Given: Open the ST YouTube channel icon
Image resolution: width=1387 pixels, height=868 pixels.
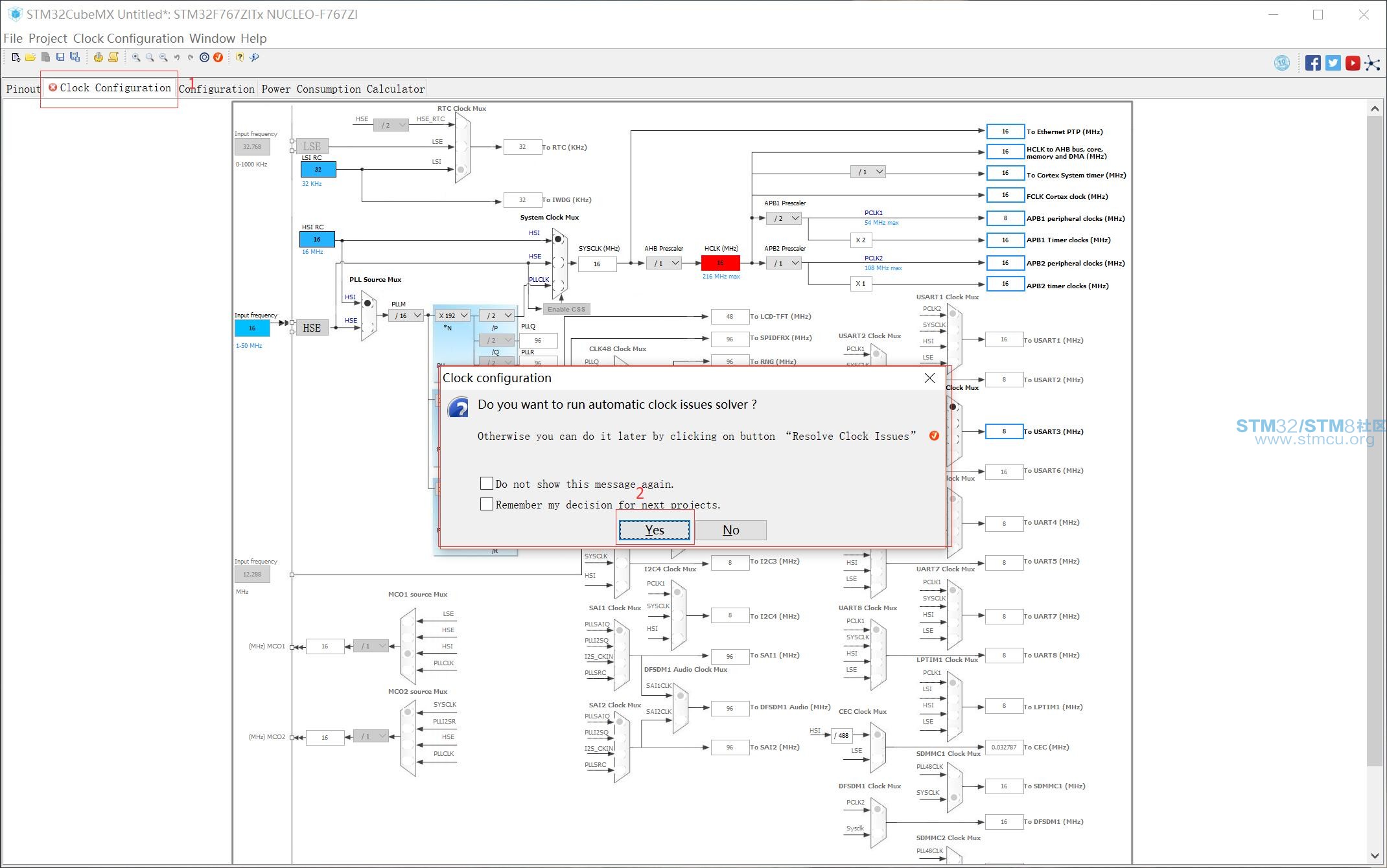Looking at the screenshot, I should click(x=1353, y=63).
